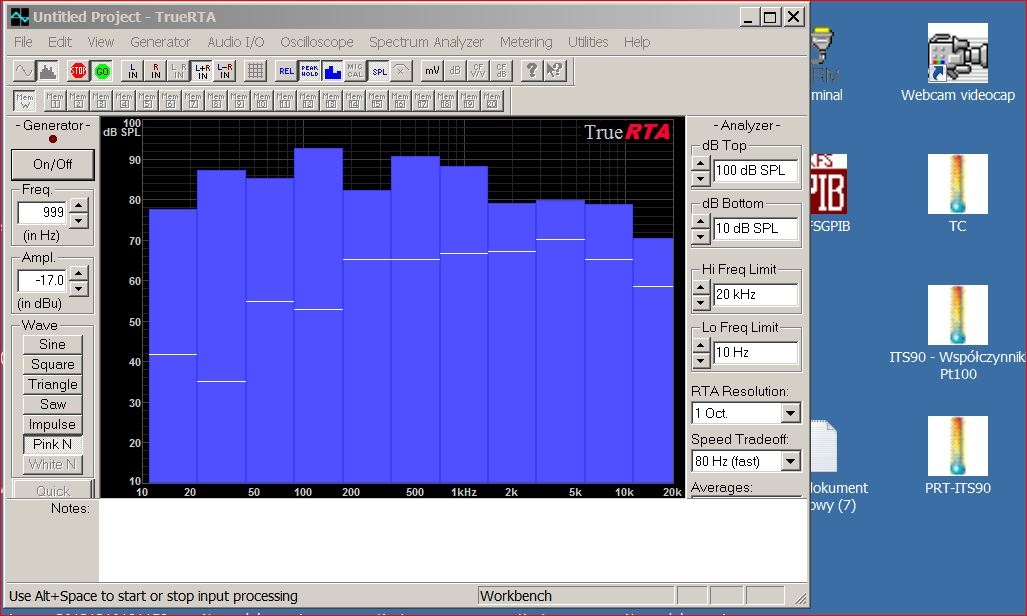Toggle the grid display toolbar icon
Screen dimensions: 1027x616
coord(255,71)
